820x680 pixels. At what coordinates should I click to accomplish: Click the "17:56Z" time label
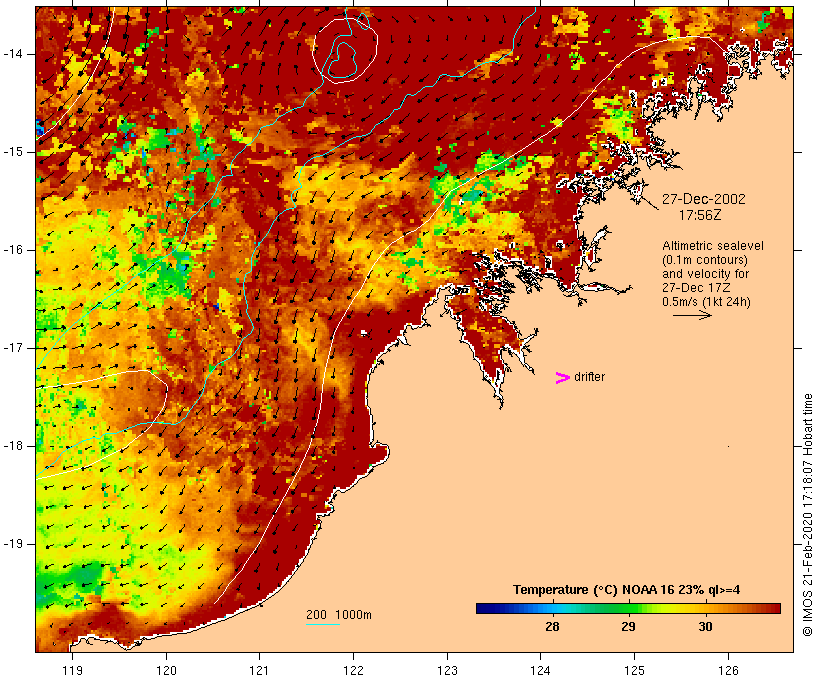pos(700,215)
